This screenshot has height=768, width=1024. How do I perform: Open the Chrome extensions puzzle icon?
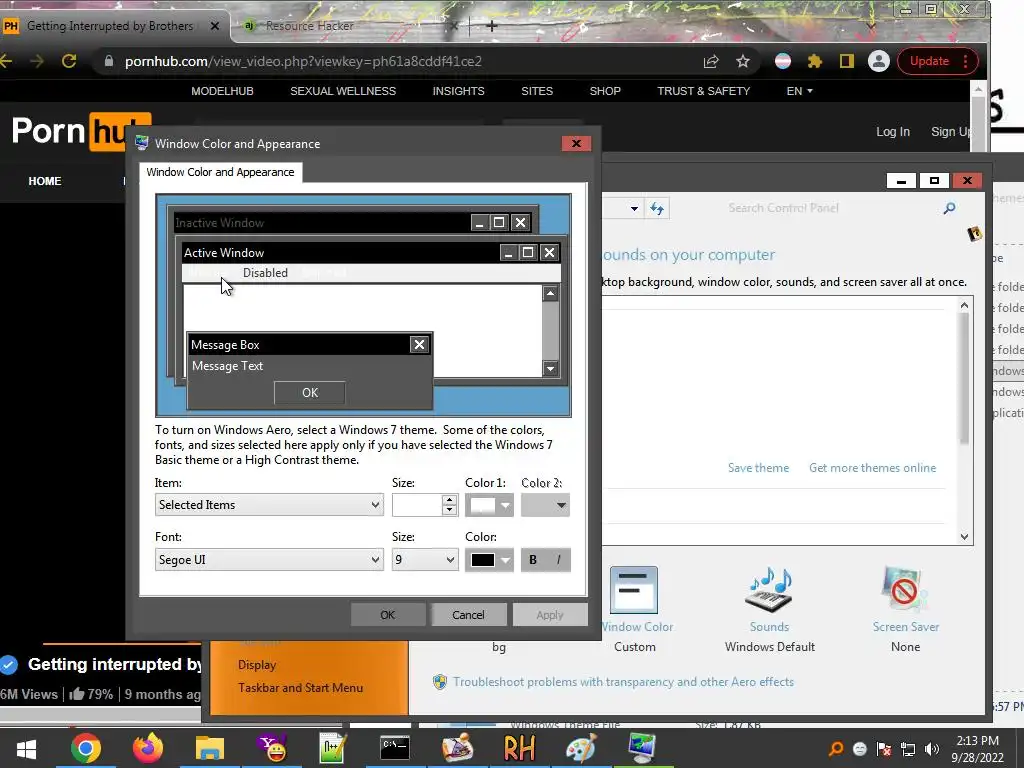point(814,61)
